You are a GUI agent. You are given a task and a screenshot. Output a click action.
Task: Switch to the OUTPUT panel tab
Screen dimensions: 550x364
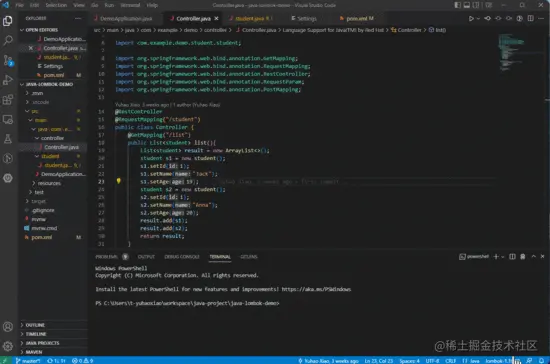coord(146,257)
